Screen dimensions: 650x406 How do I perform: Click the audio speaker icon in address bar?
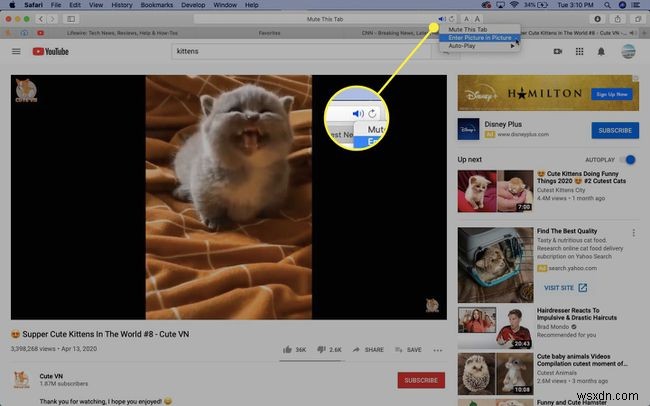(x=442, y=19)
